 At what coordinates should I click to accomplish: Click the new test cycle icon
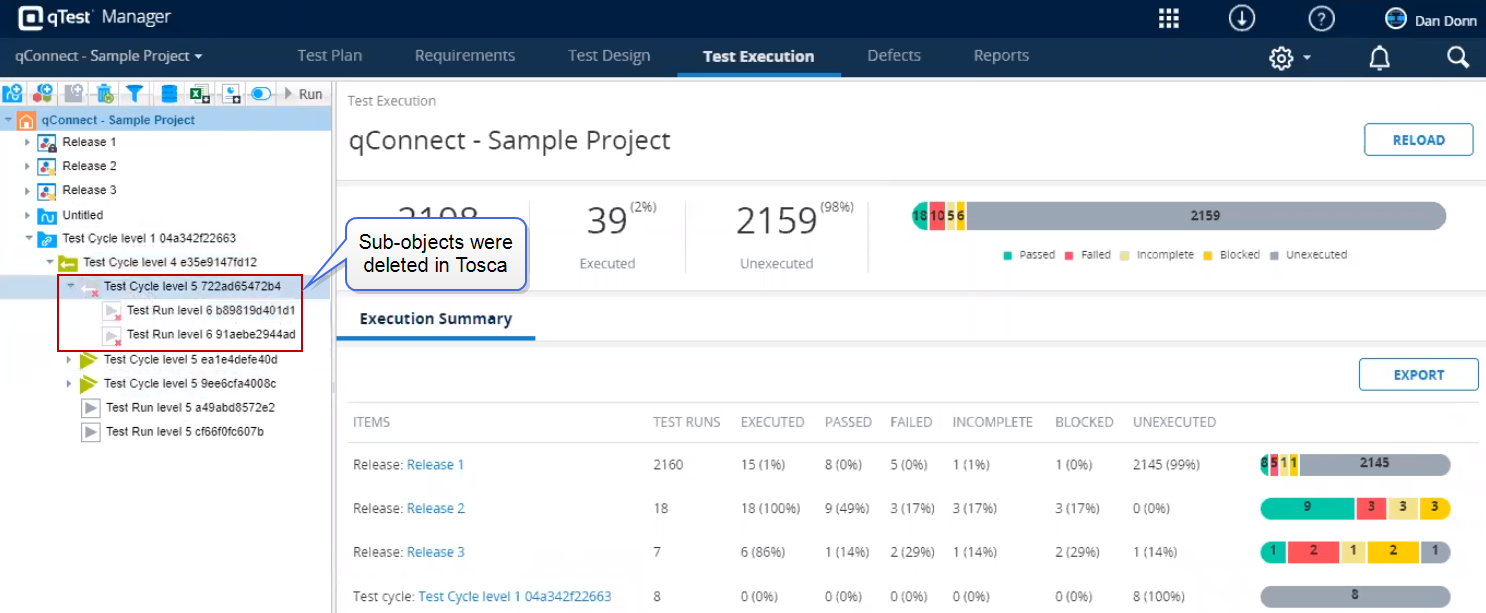coord(13,94)
